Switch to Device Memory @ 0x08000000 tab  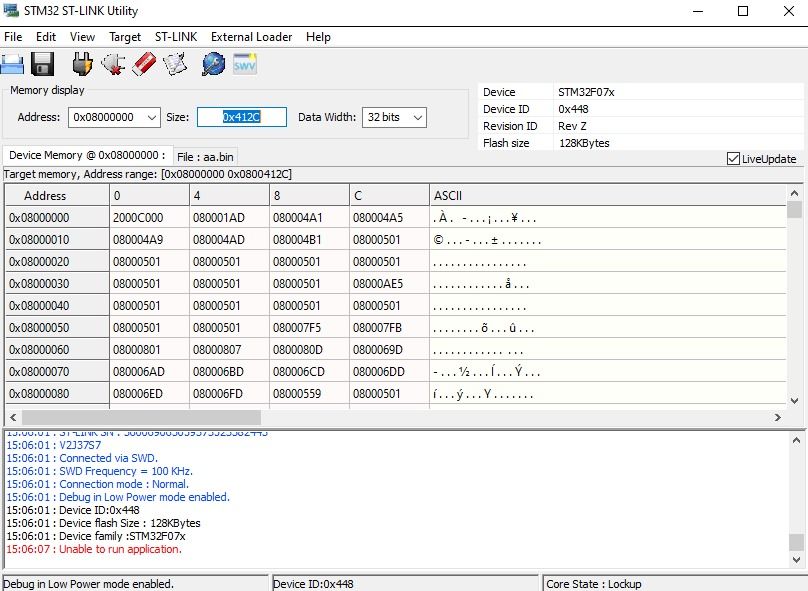click(87, 155)
